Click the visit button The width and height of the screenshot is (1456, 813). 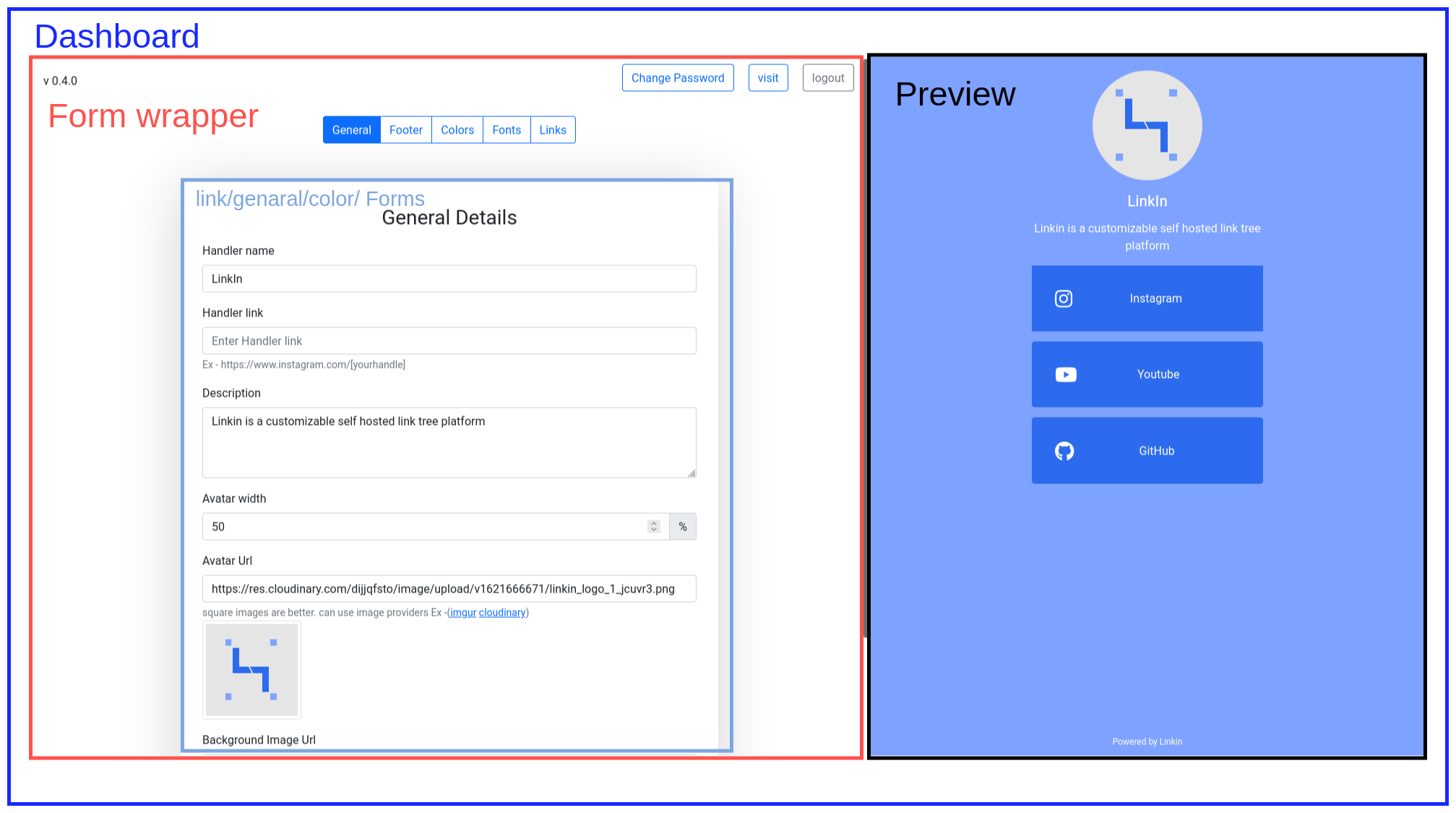click(x=768, y=77)
